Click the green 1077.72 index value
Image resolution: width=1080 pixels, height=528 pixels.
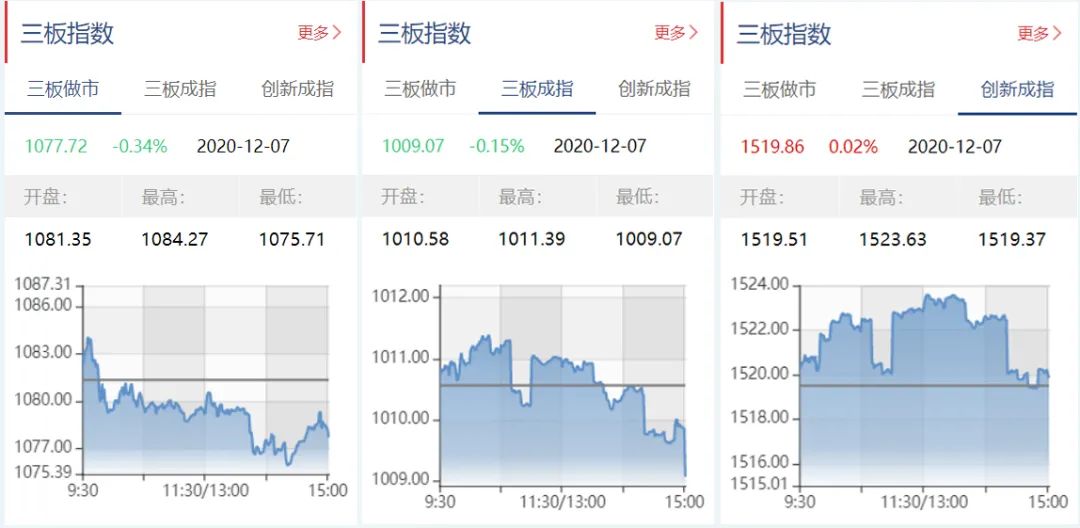click(56, 146)
